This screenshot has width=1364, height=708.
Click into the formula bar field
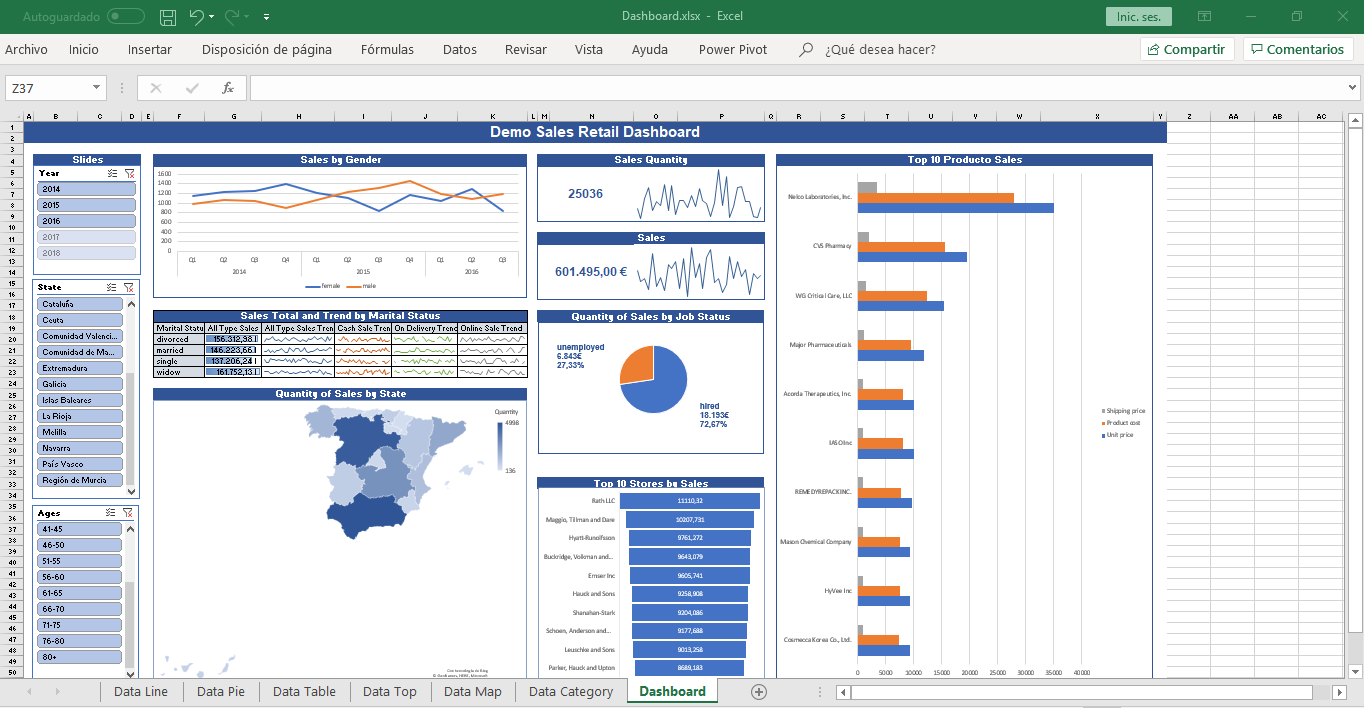pyautogui.click(x=804, y=88)
